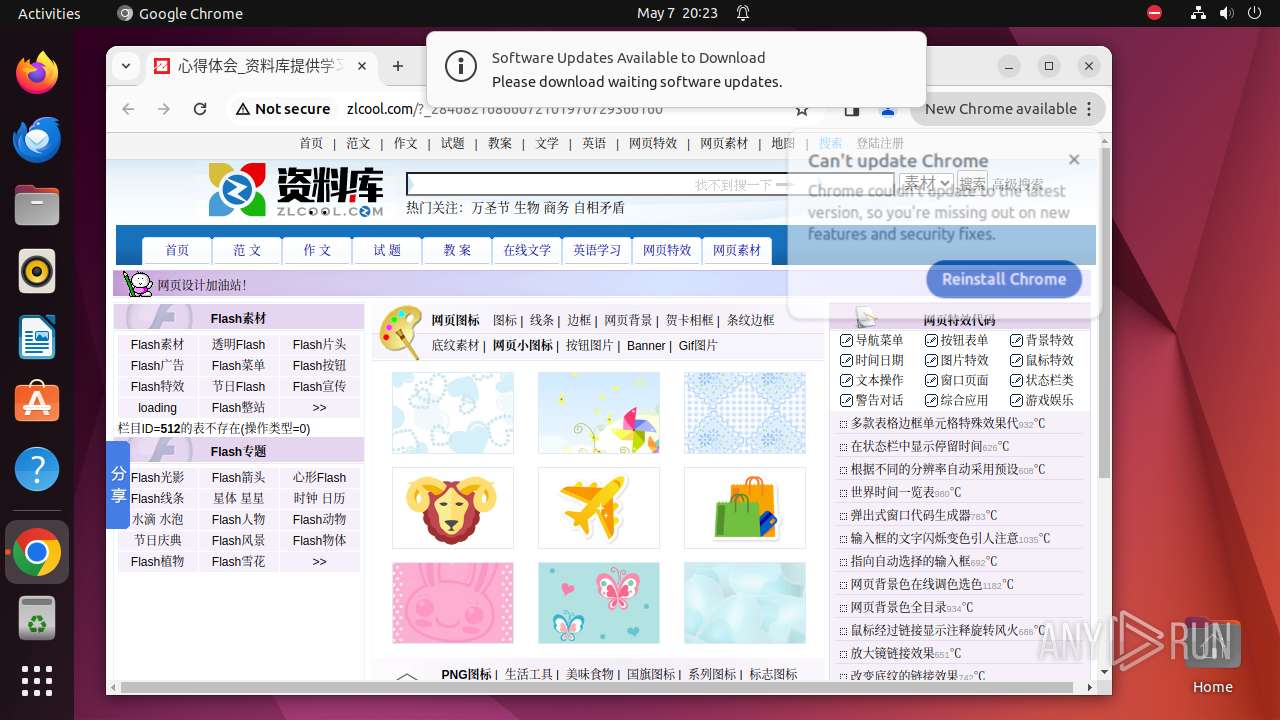Viewport: 1280px width, 720px height.
Task: Open the network status icon in system tray
Action: 1198,13
